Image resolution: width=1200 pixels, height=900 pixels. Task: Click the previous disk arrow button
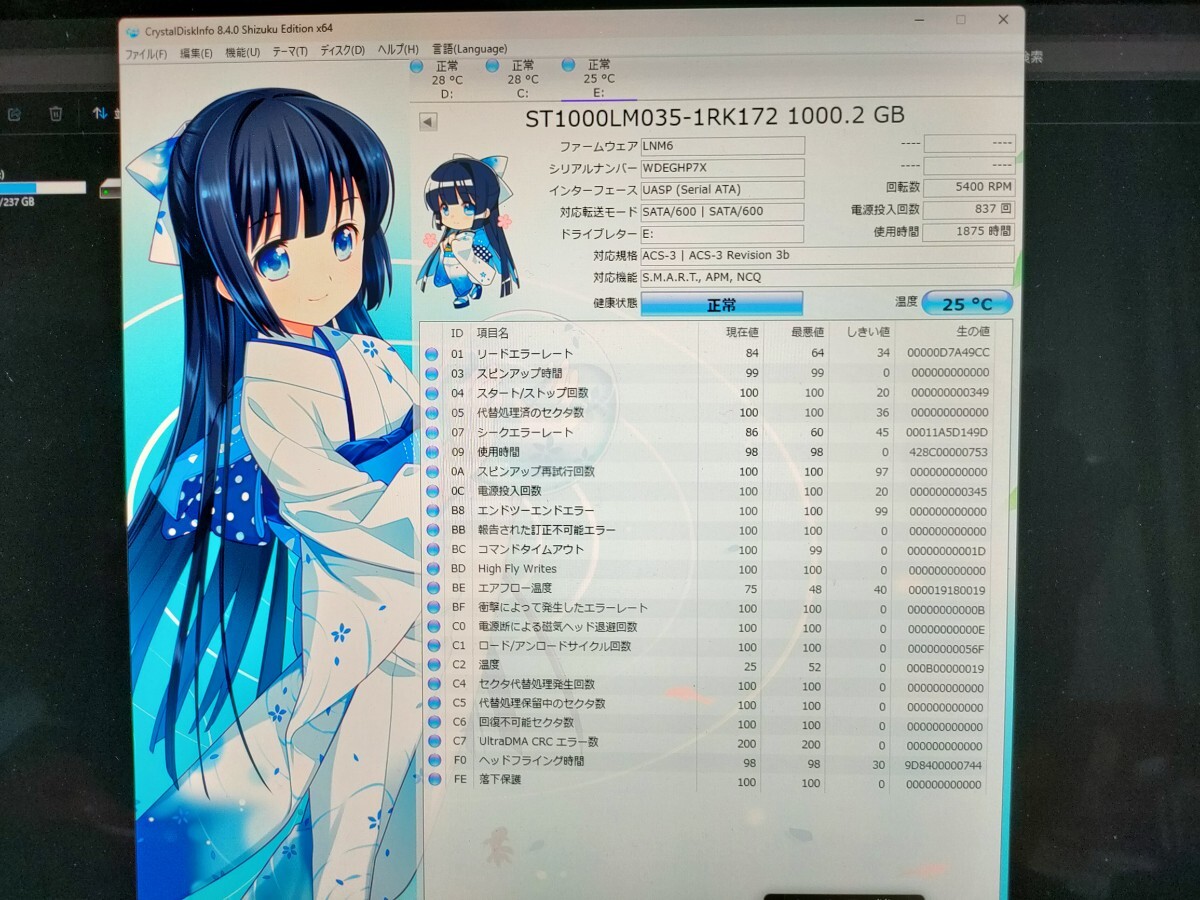coord(428,122)
